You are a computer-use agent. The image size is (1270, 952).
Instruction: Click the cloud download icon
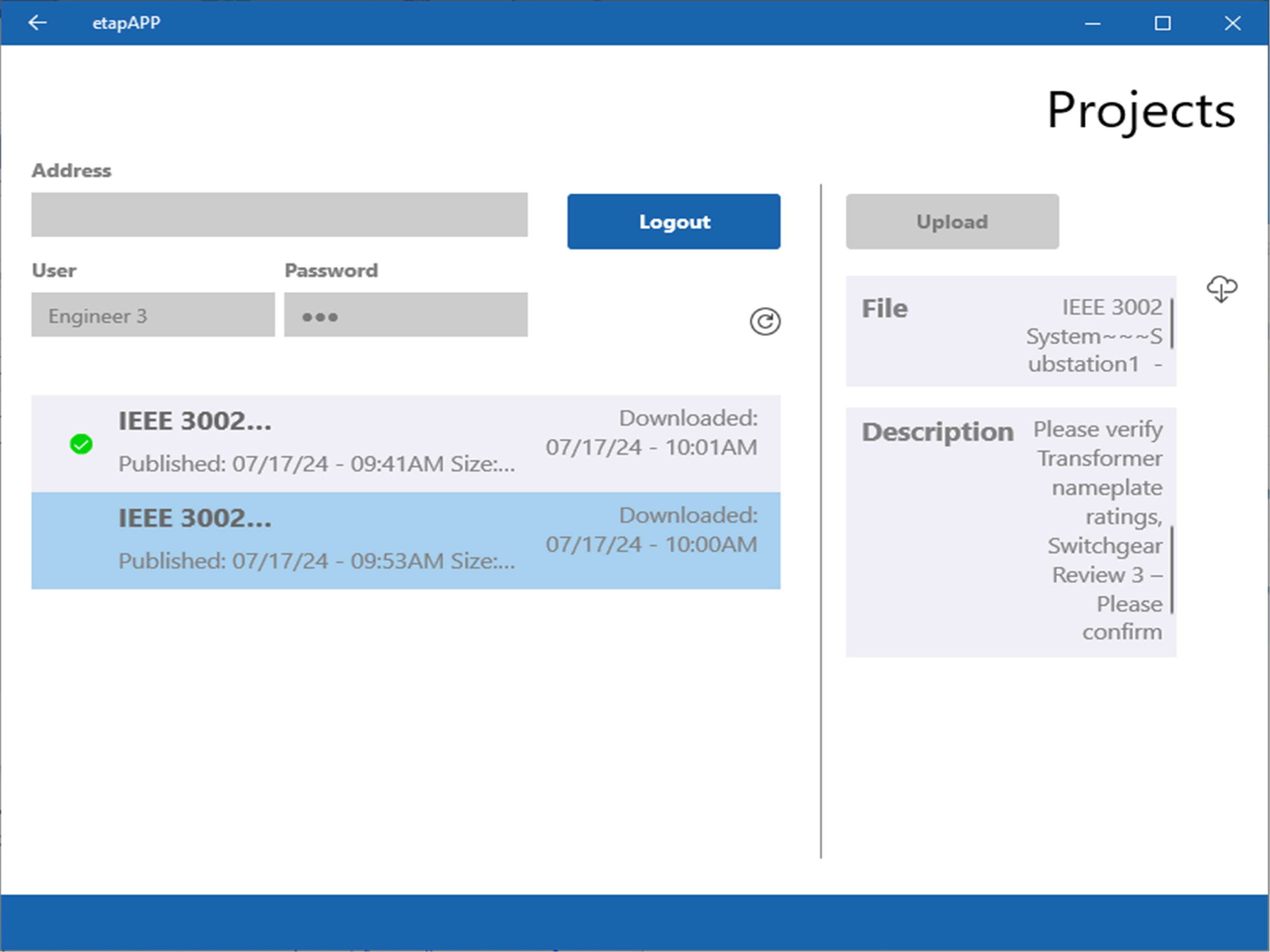(x=1221, y=288)
